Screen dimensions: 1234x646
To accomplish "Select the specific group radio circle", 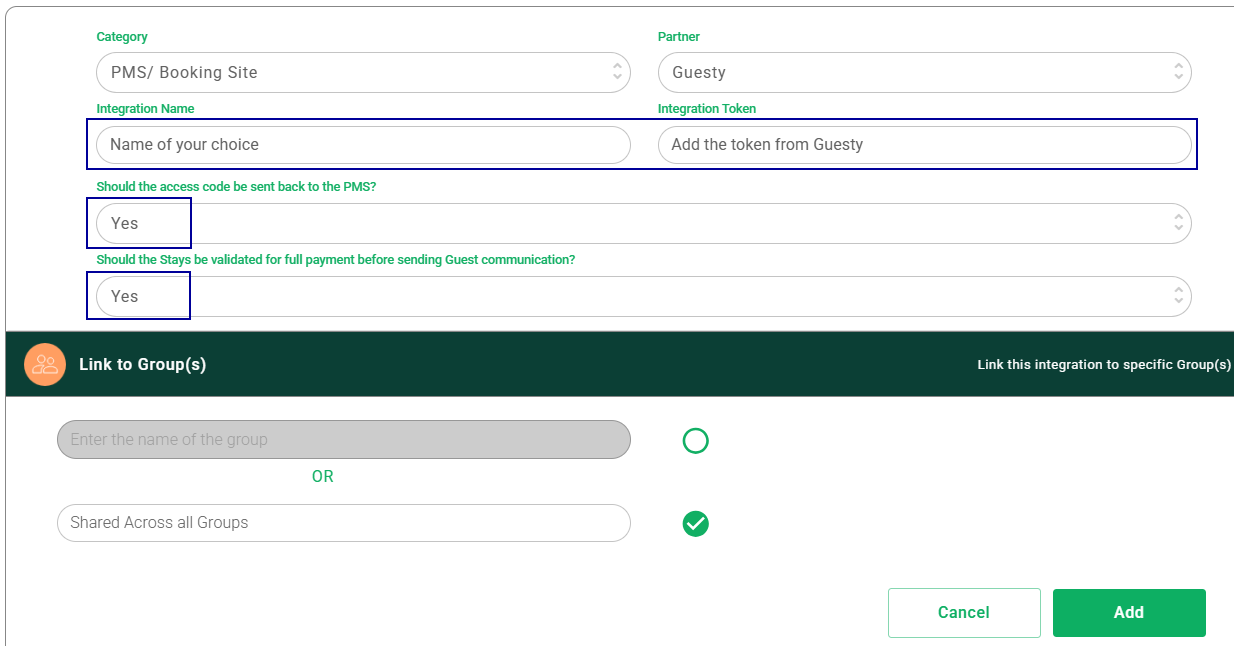I will coord(695,441).
